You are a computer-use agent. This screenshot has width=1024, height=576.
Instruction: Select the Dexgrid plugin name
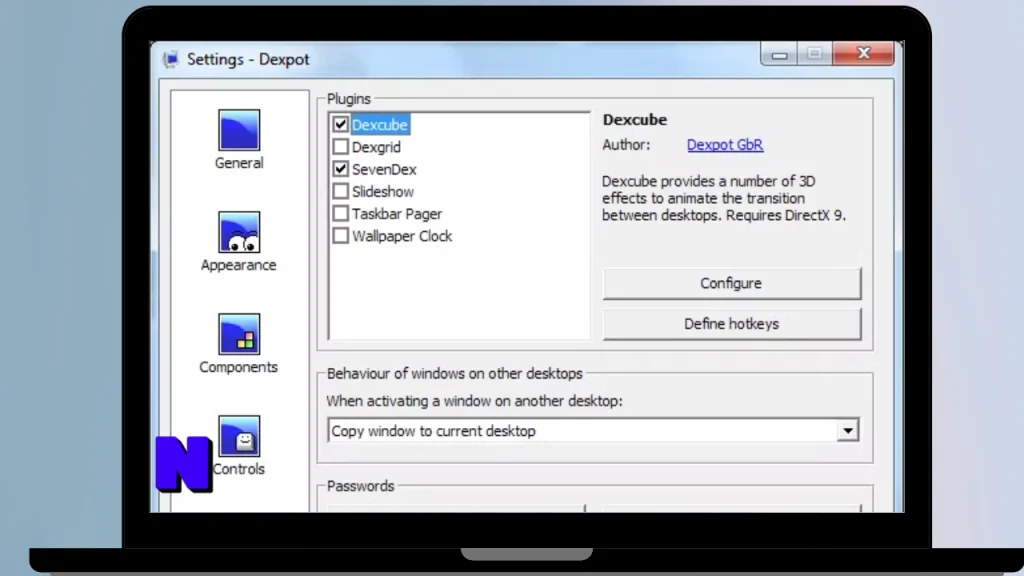(x=376, y=147)
